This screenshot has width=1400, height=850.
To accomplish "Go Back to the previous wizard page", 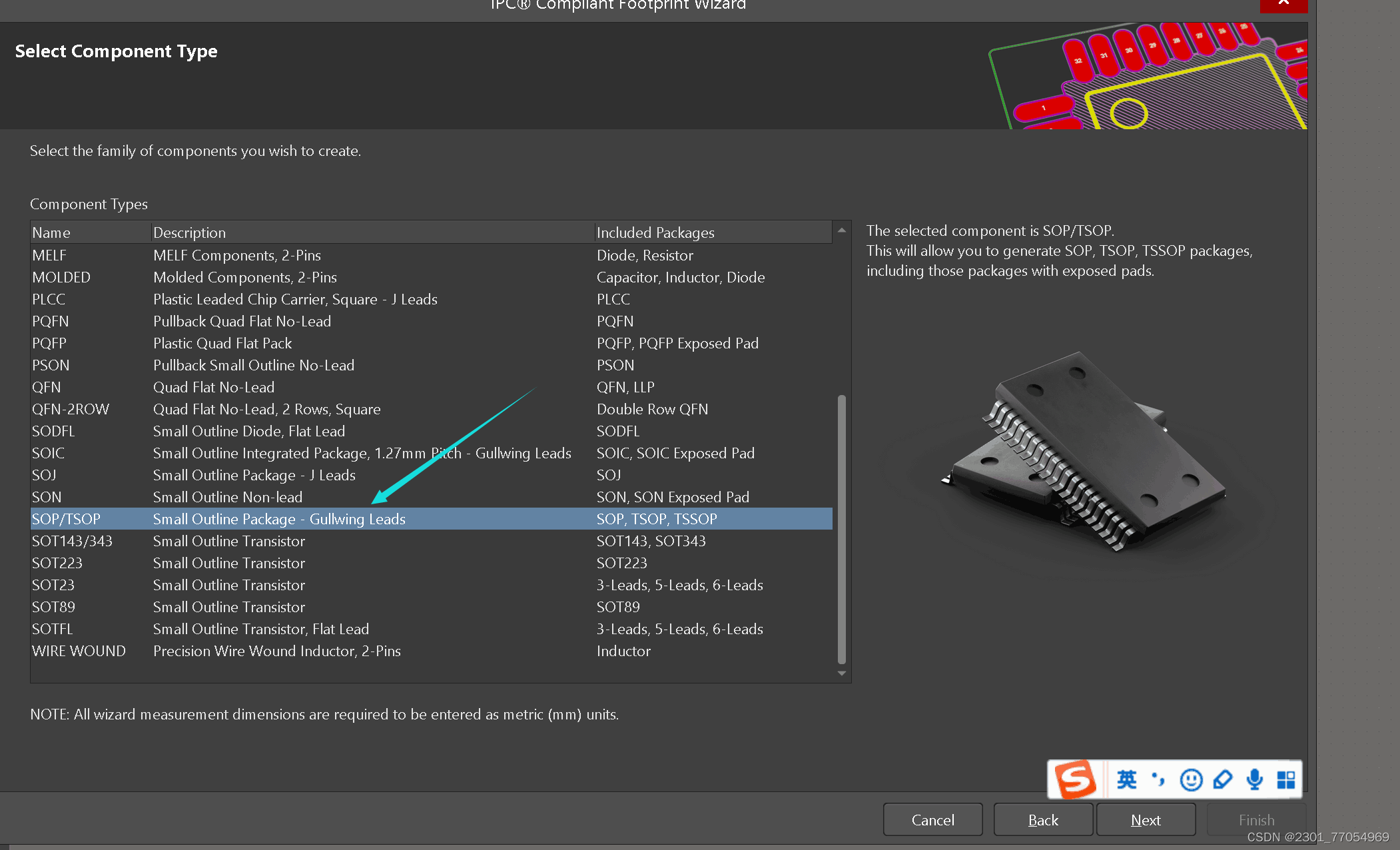I will click(x=1043, y=820).
